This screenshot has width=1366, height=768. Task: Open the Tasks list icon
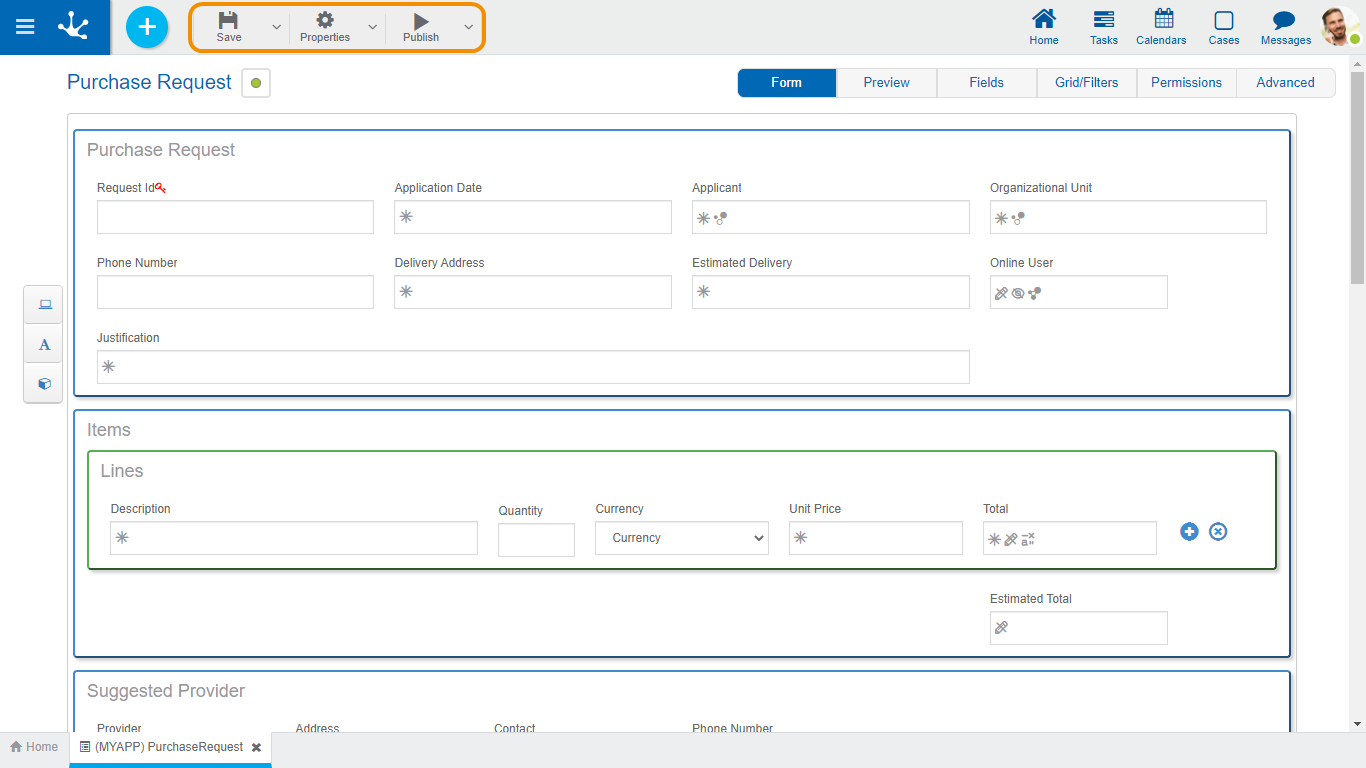[x=1104, y=27]
